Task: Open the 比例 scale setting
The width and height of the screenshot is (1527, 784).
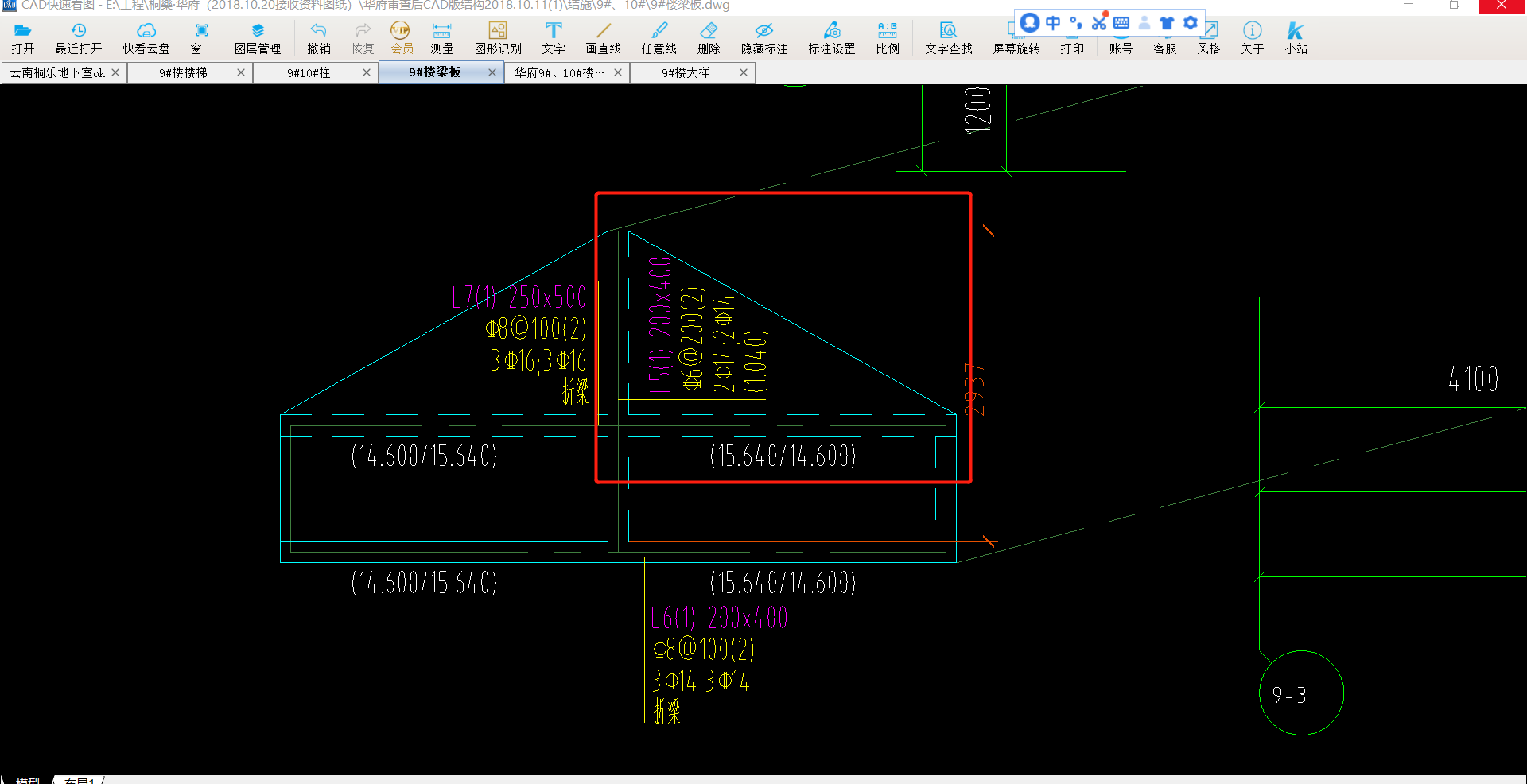Action: pos(888,38)
